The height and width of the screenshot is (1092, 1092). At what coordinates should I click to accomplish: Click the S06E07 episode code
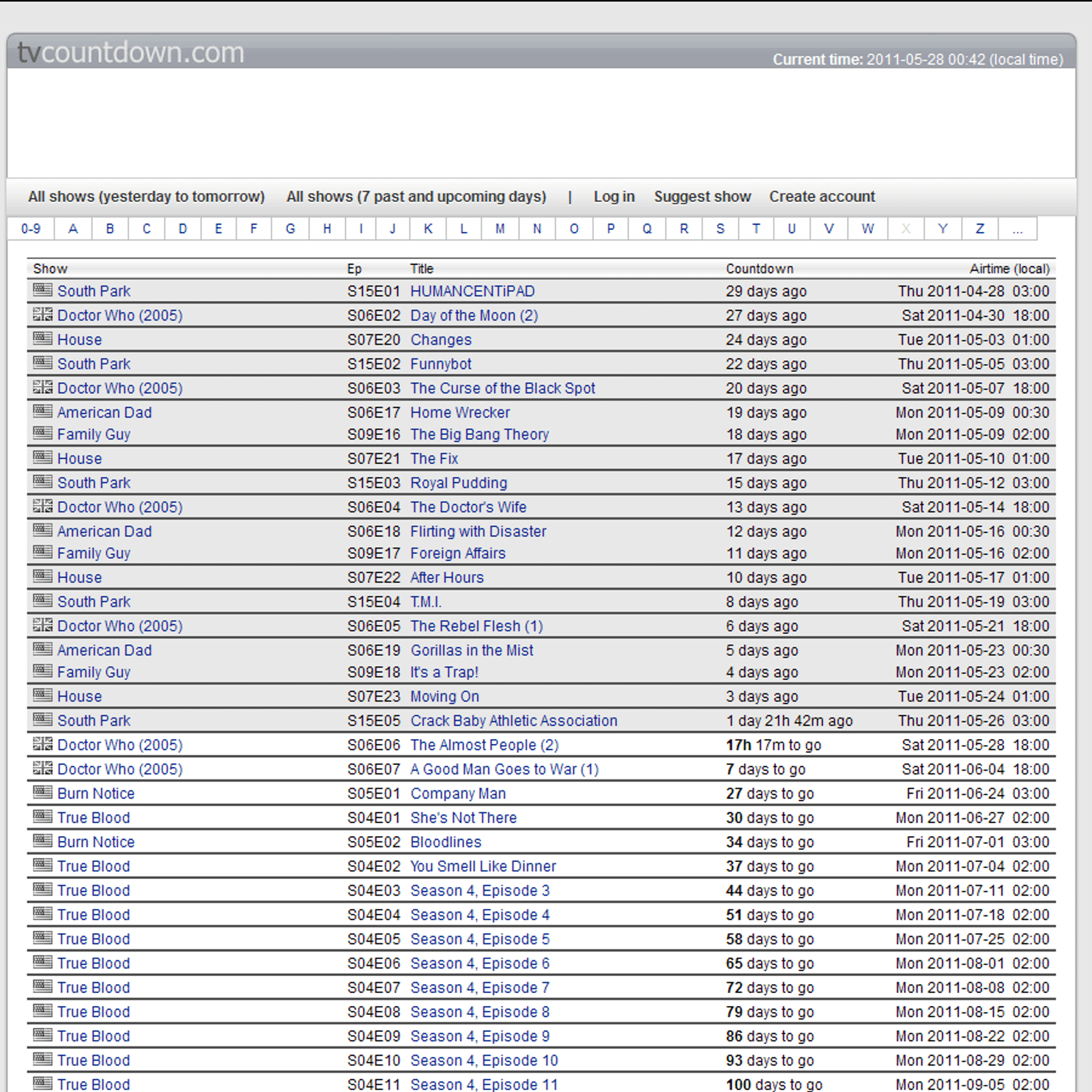pos(373,769)
